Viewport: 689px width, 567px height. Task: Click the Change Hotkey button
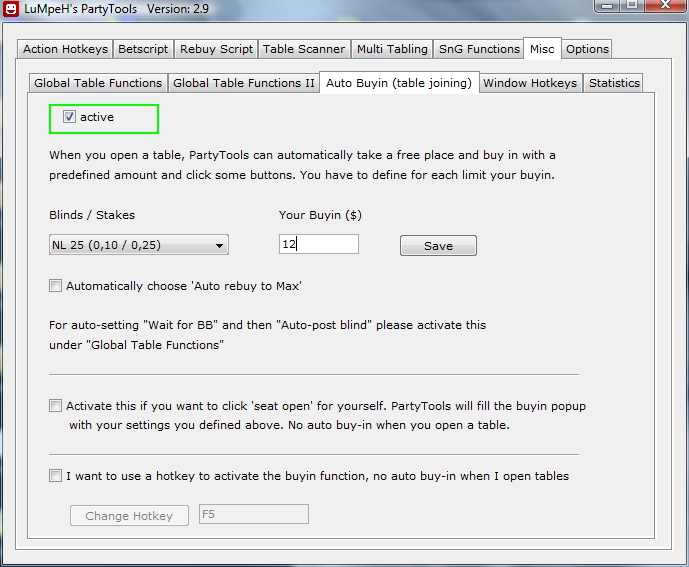pyautogui.click(x=129, y=515)
